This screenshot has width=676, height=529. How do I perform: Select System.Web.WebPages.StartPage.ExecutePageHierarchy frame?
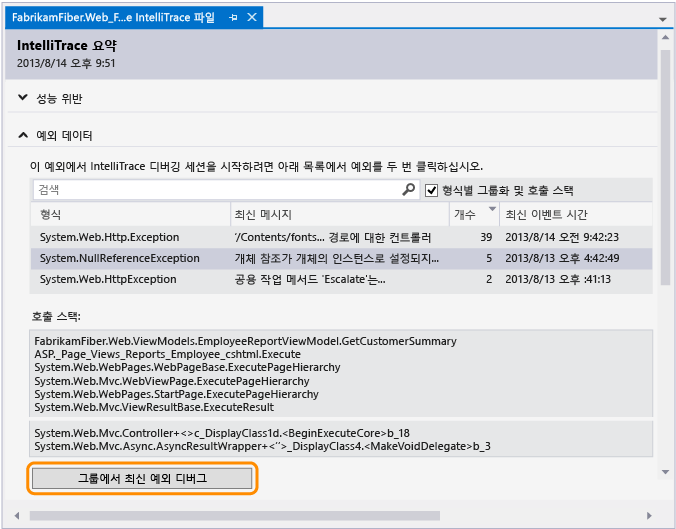coord(176,394)
